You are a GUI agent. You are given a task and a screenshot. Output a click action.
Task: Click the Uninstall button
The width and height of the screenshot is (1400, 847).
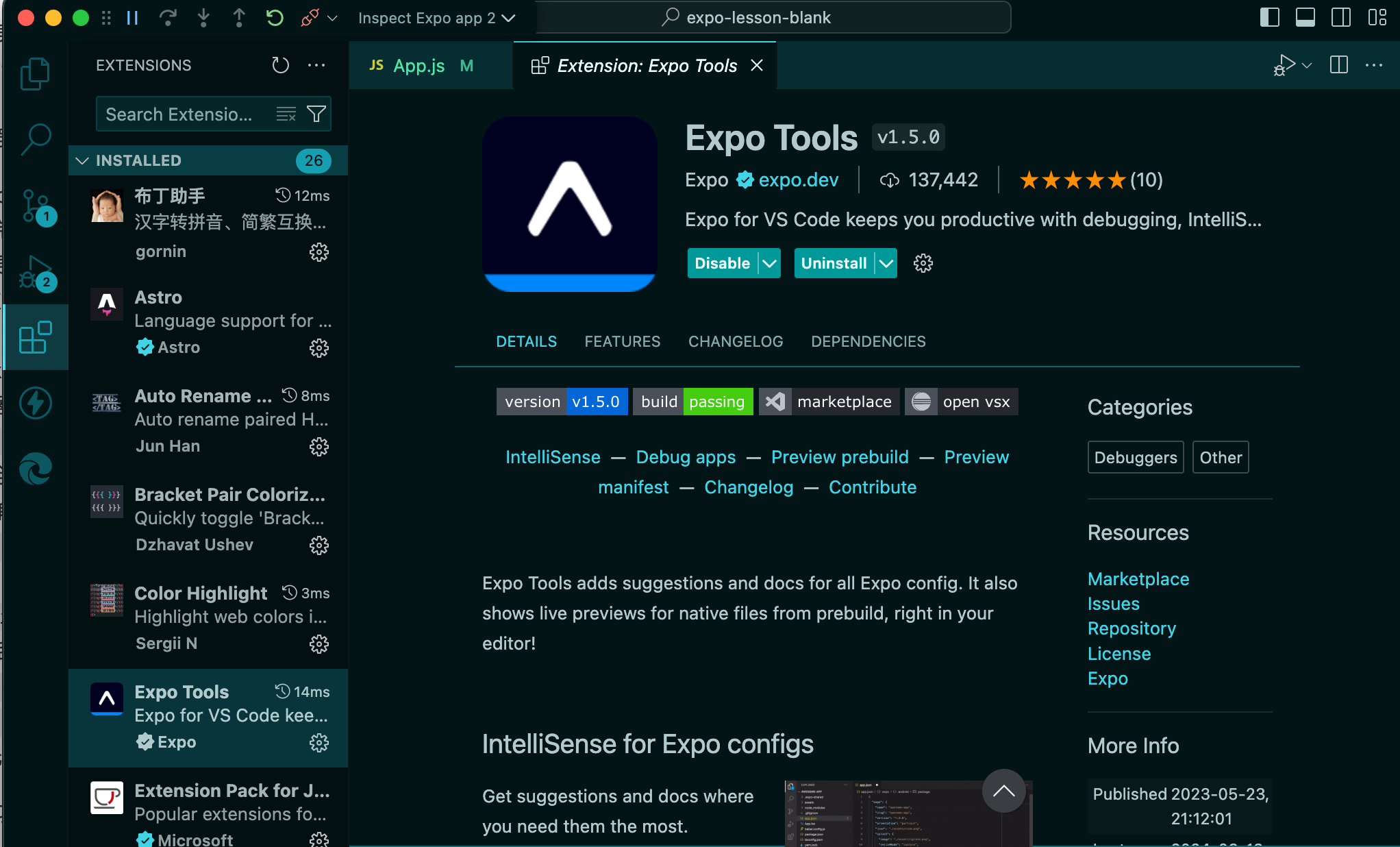coord(834,263)
